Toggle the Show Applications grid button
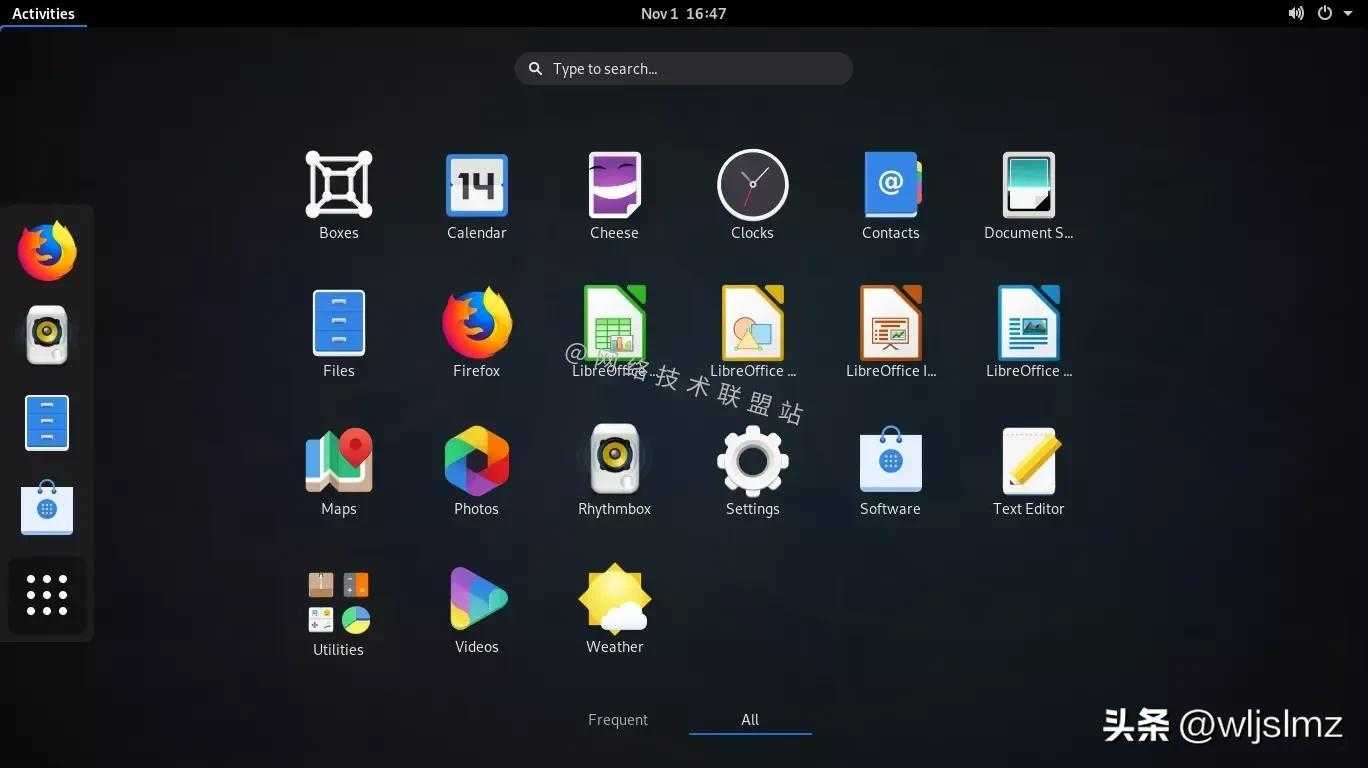This screenshot has width=1368, height=768. pyautogui.click(x=47, y=595)
